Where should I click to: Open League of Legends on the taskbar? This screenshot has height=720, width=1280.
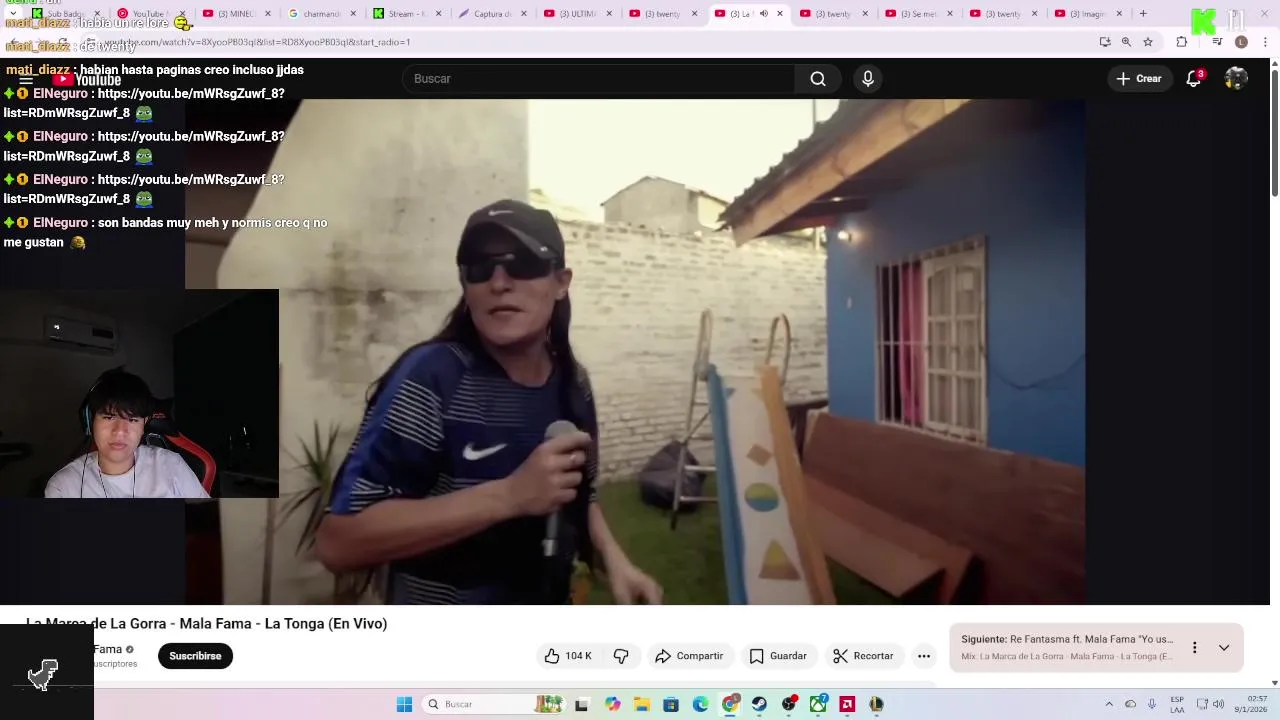point(876,704)
